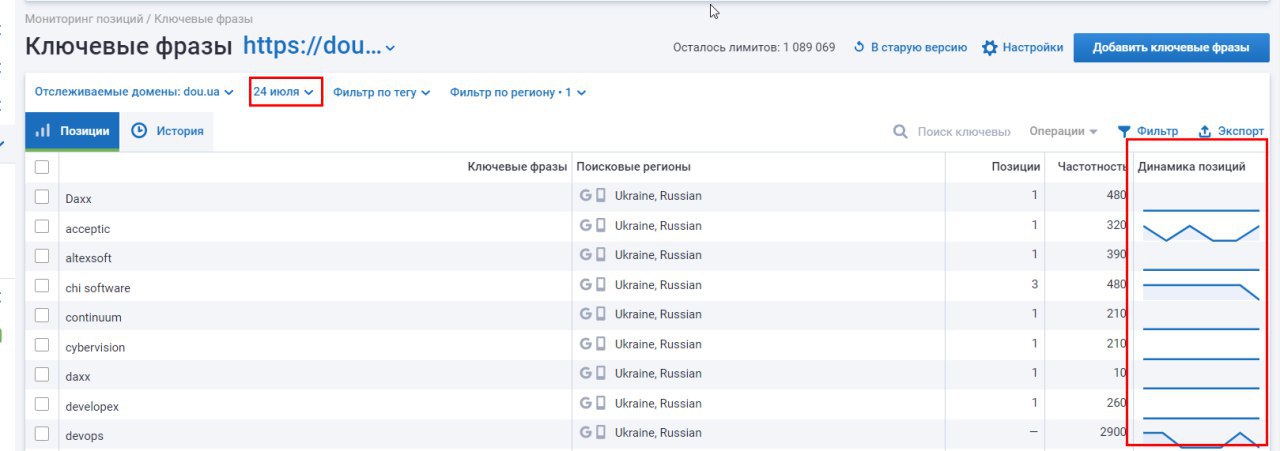This screenshot has height=451, width=1280.
Task: Click the keyword search input field
Action: click(x=965, y=132)
